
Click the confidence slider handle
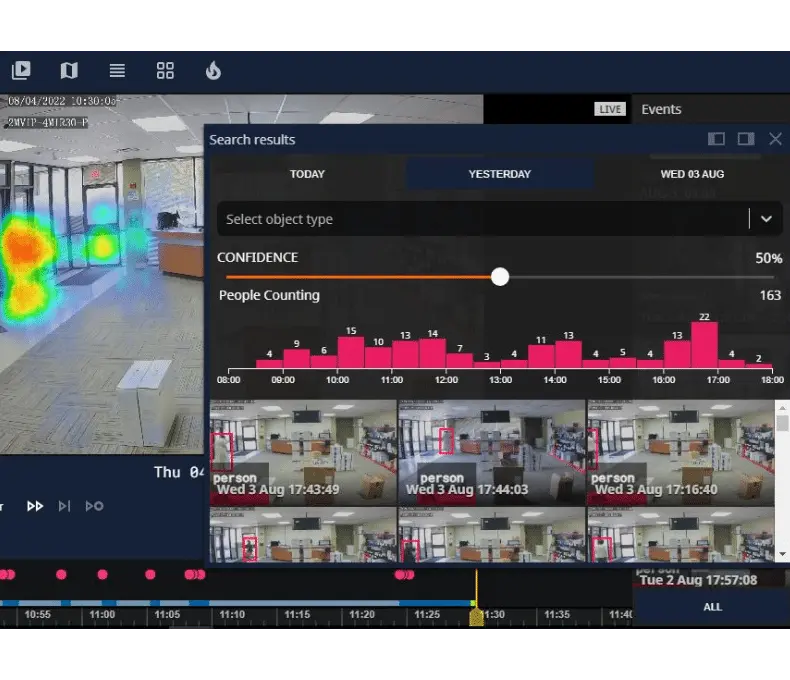click(x=500, y=277)
